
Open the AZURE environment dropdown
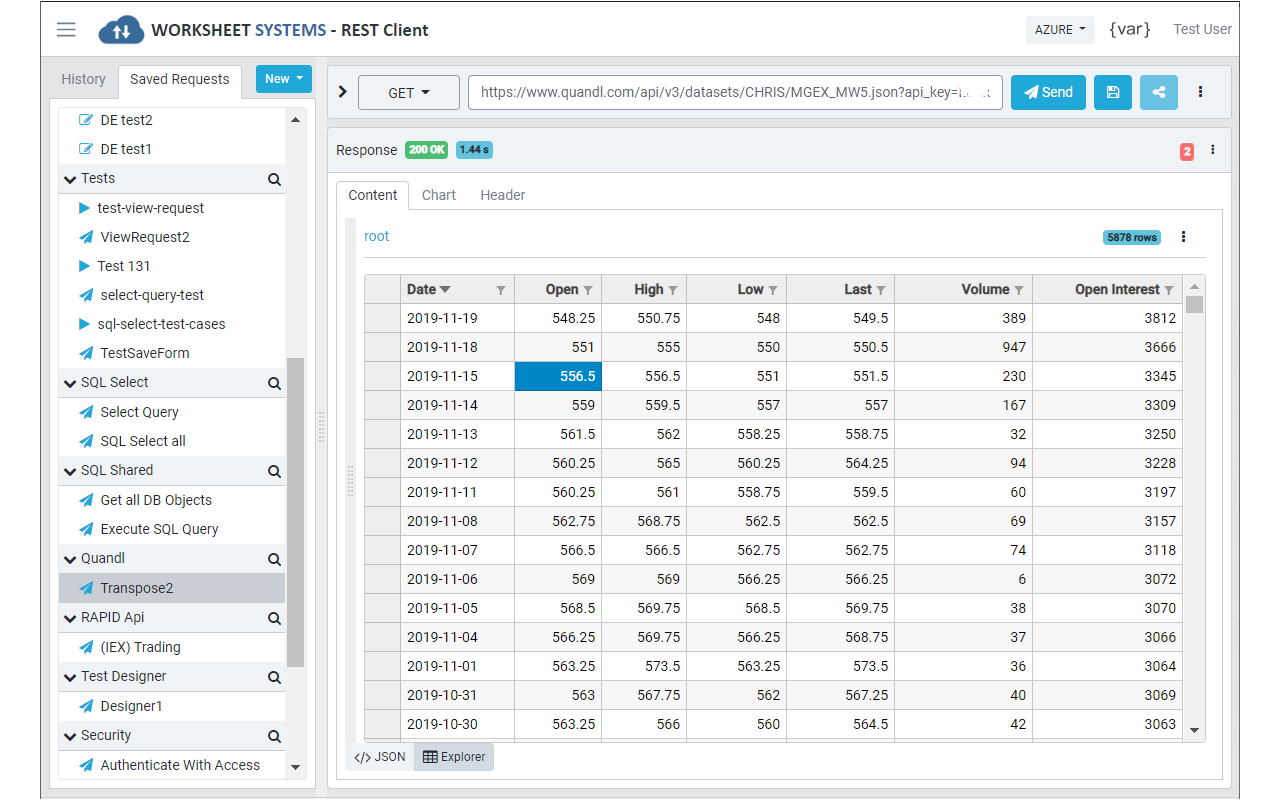1060,29
